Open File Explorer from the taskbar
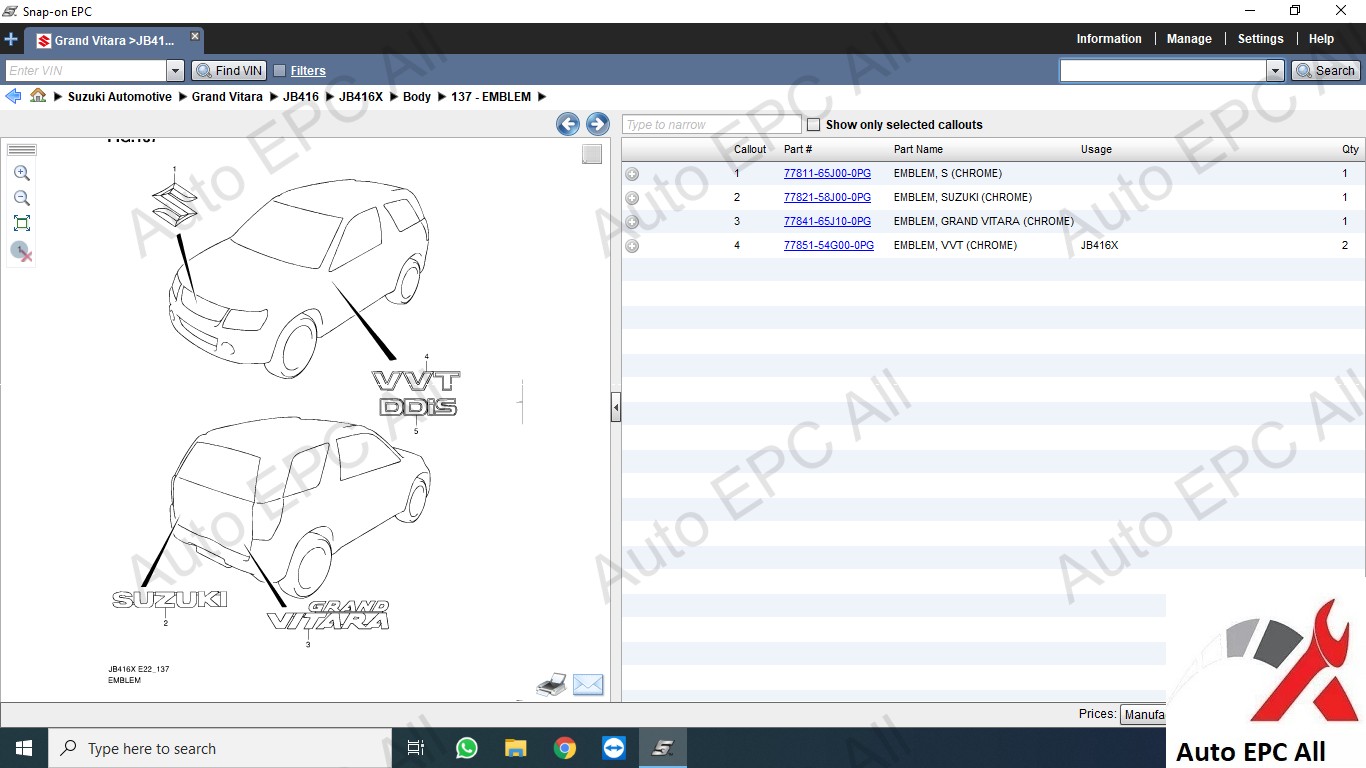1366x768 pixels. 515,748
